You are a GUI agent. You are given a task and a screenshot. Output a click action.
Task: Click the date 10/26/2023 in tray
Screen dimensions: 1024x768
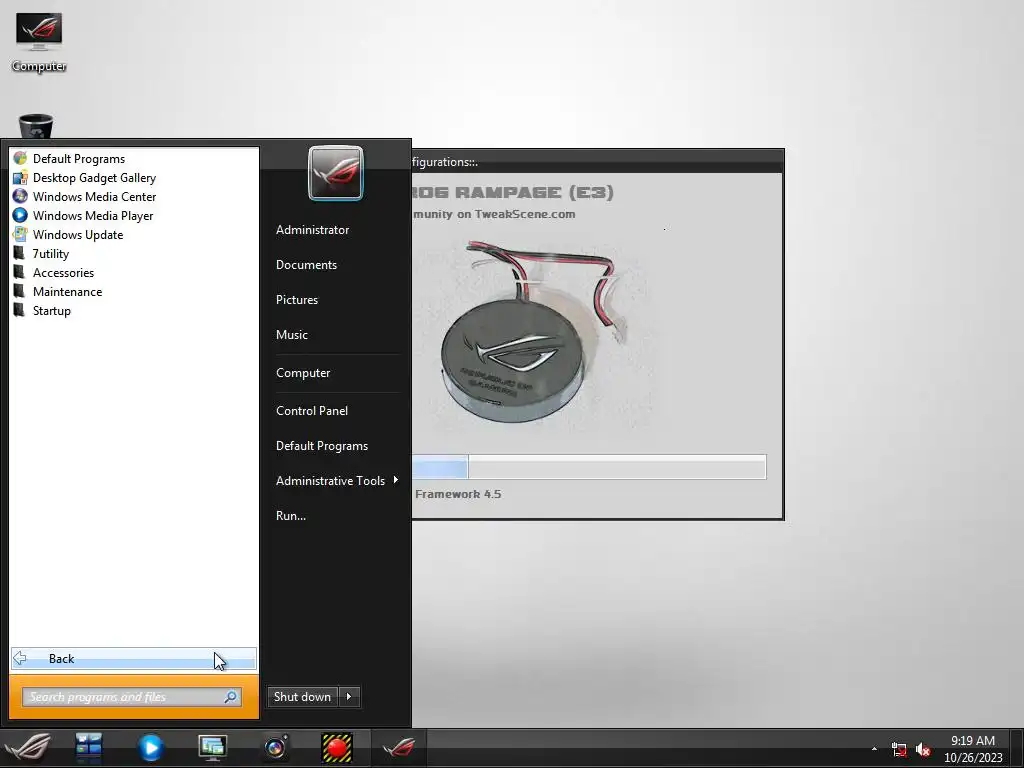[973, 758]
